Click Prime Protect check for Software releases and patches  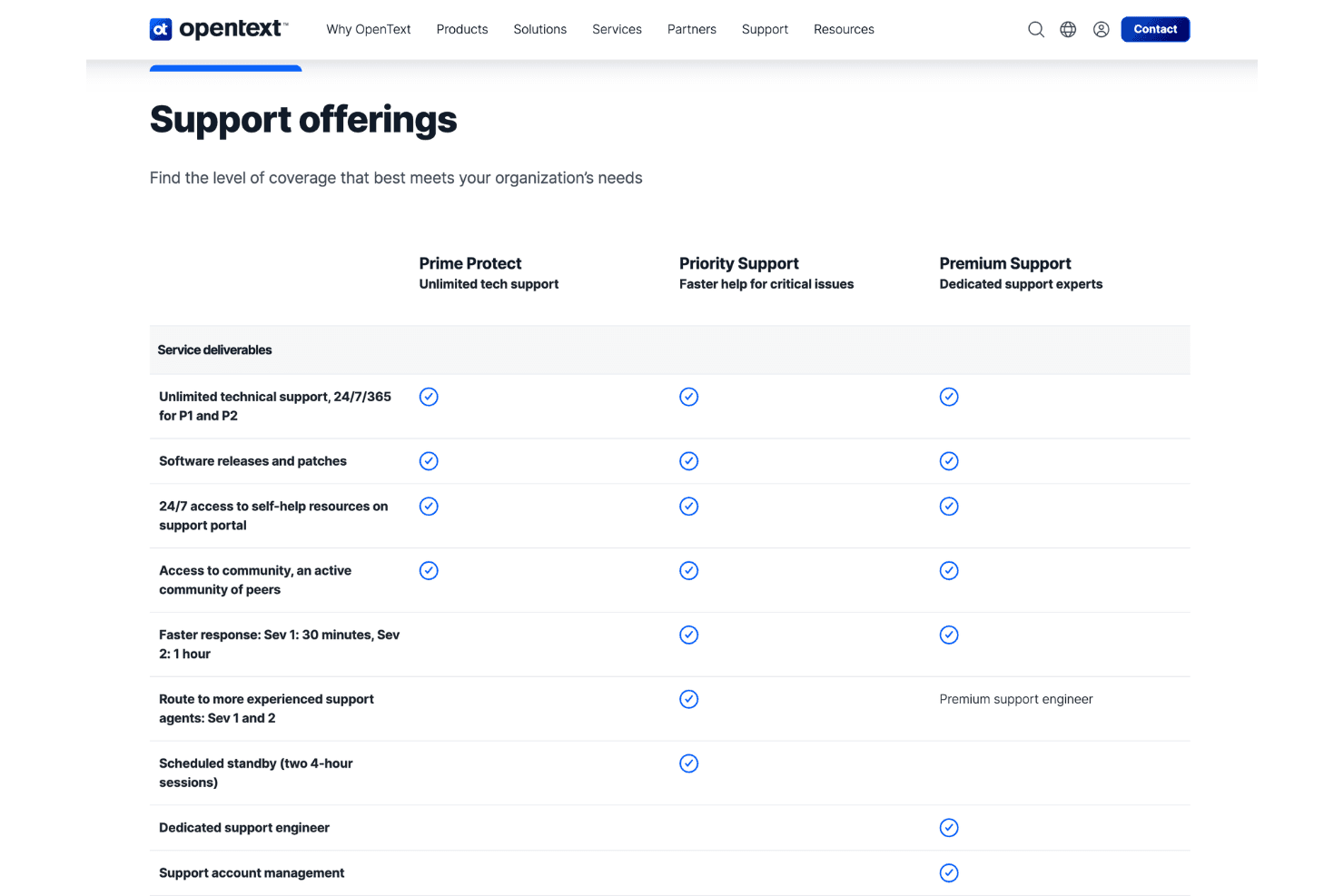point(429,461)
